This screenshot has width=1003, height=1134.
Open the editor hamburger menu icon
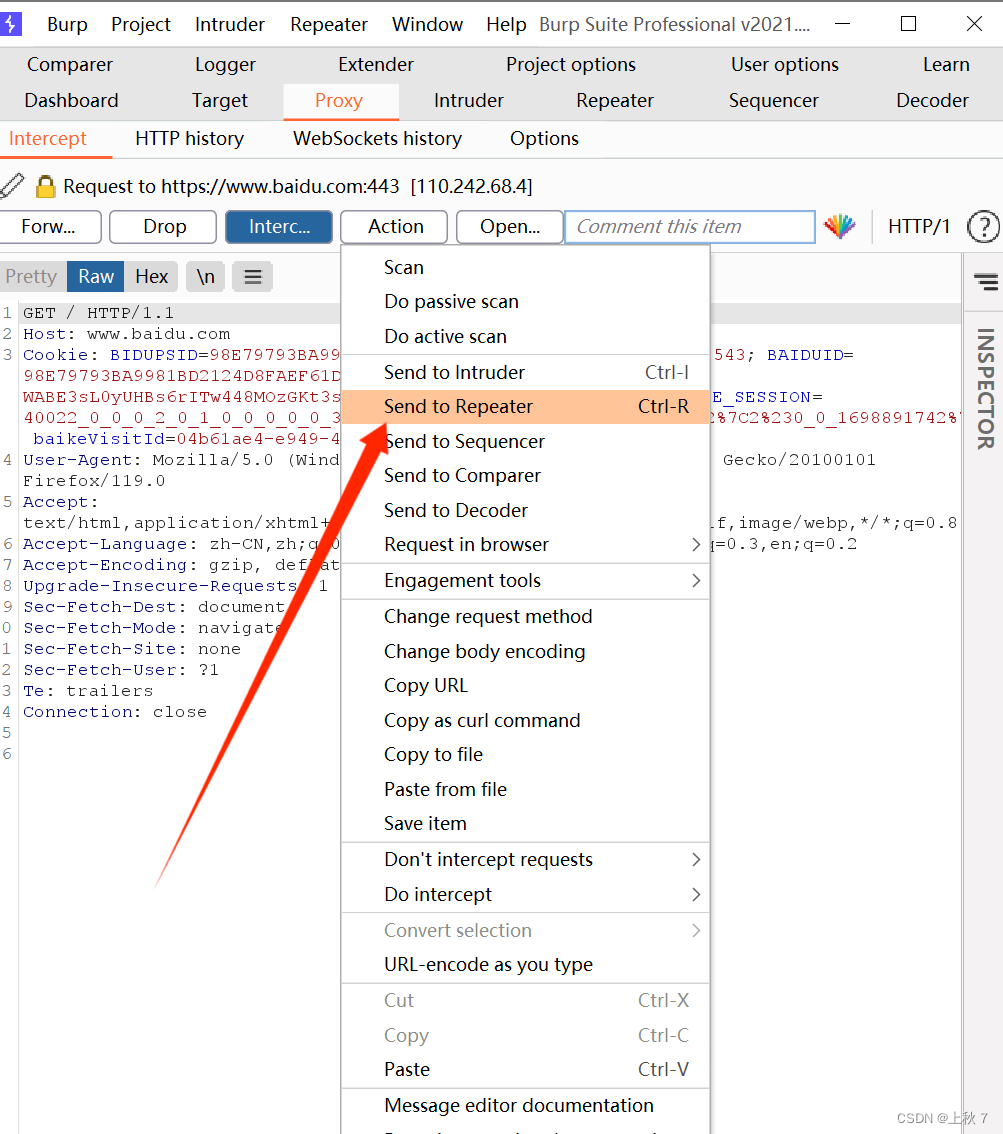pos(252,277)
